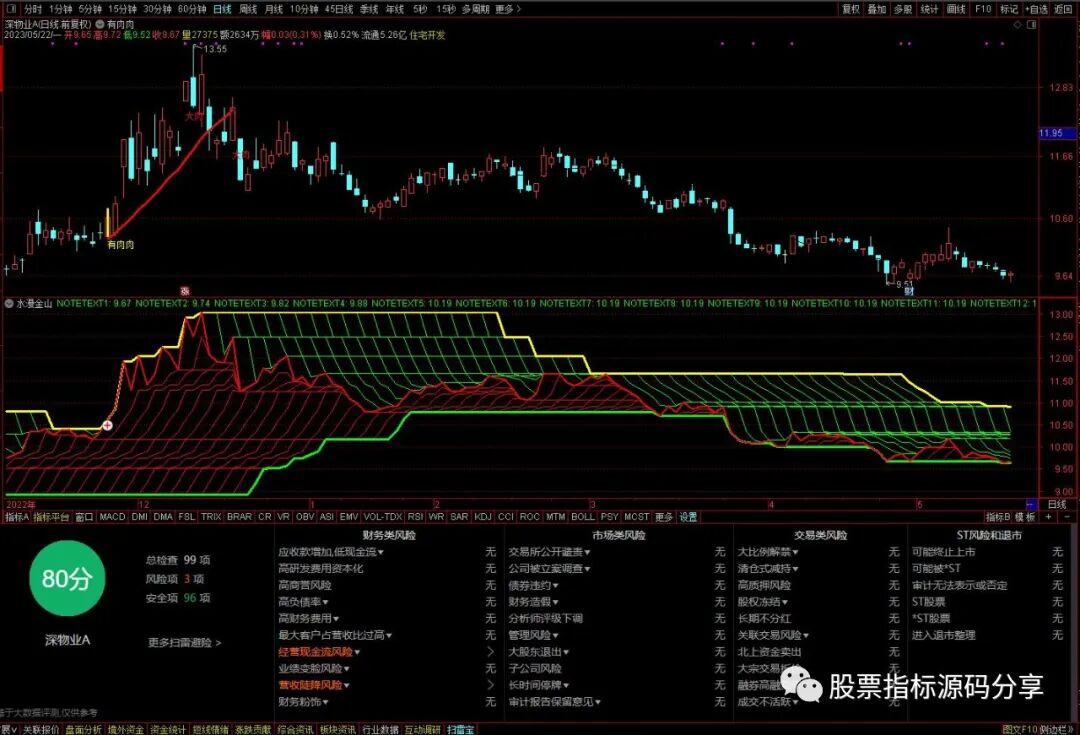Screen dimensions: 1080x735
Task: Select the 15分钟 period
Action: pyautogui.click(x=122, y=9)
